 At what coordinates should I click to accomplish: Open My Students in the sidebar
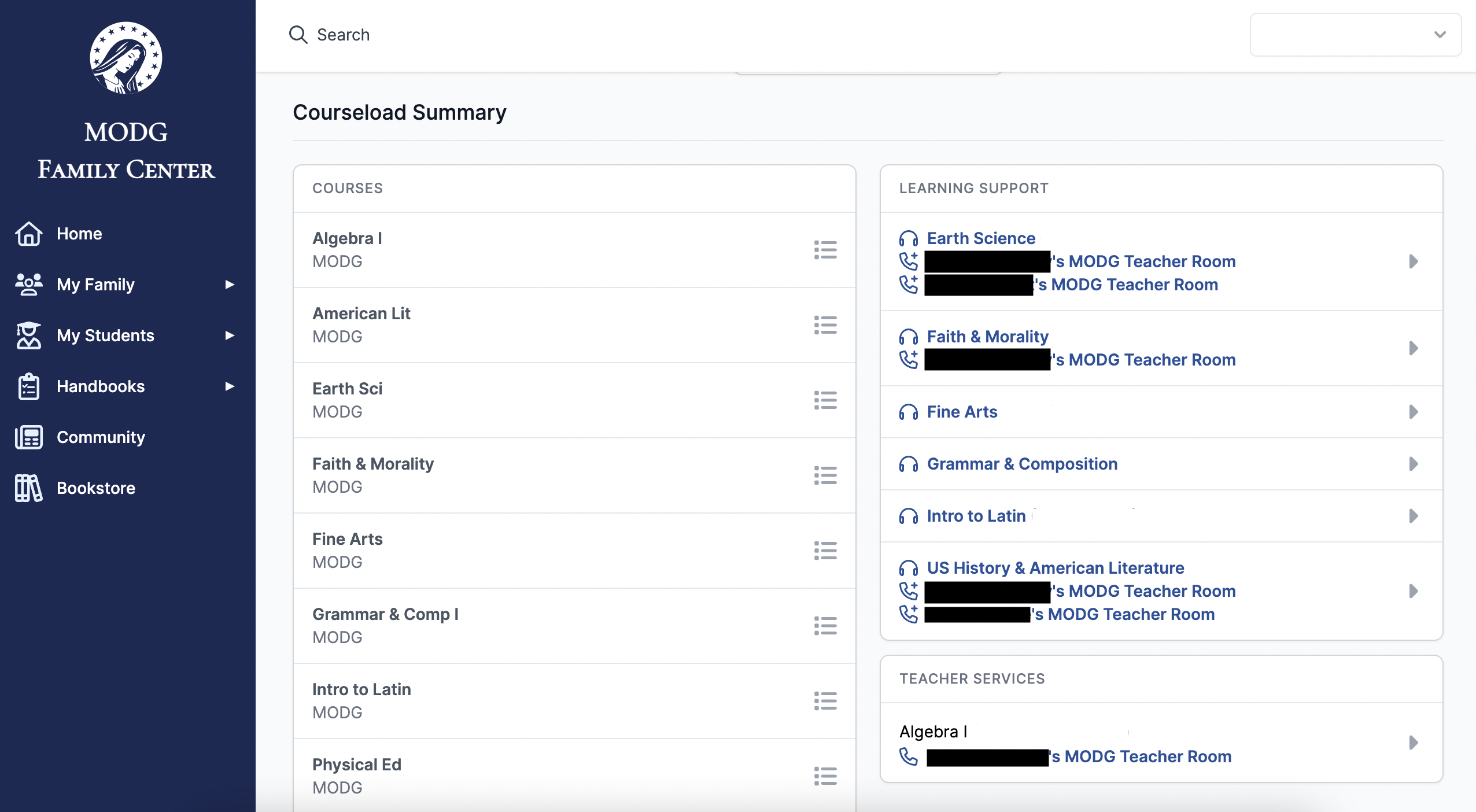105,335
